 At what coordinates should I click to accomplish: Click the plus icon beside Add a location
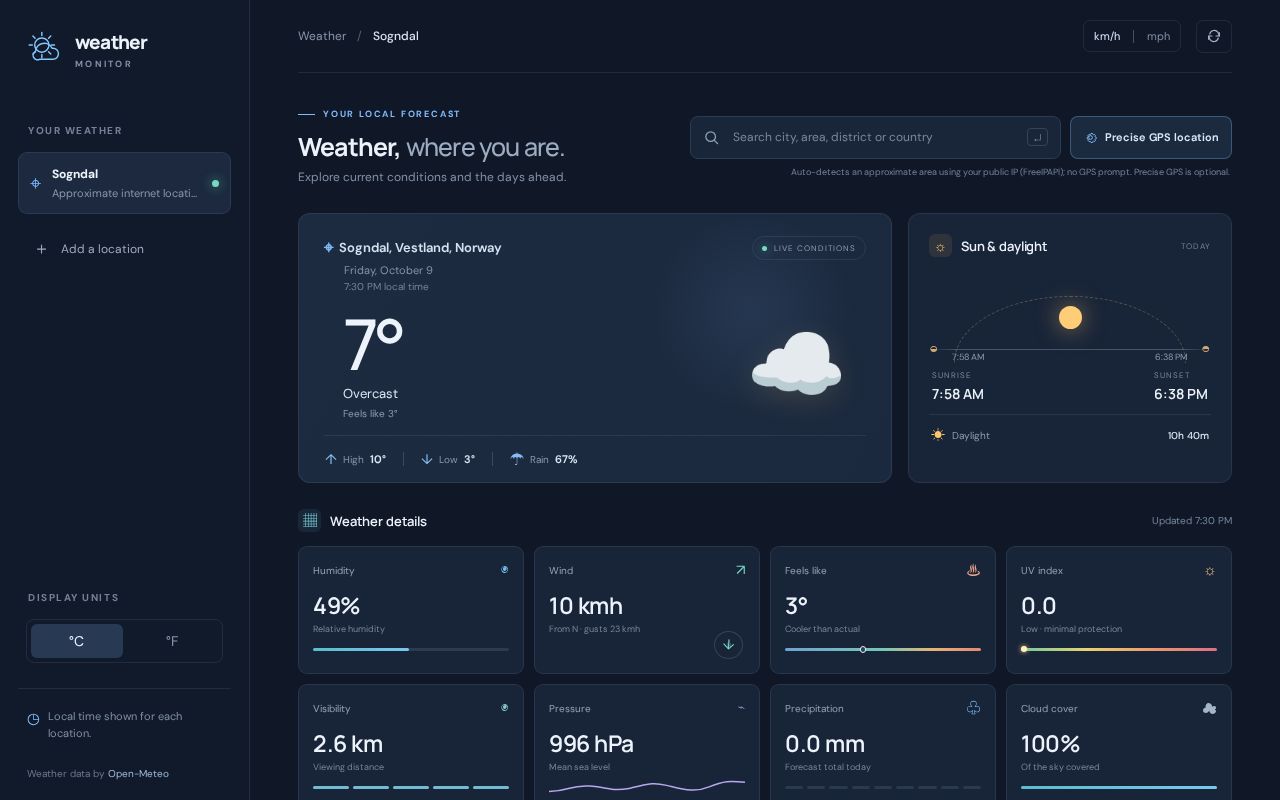point(41,249)
